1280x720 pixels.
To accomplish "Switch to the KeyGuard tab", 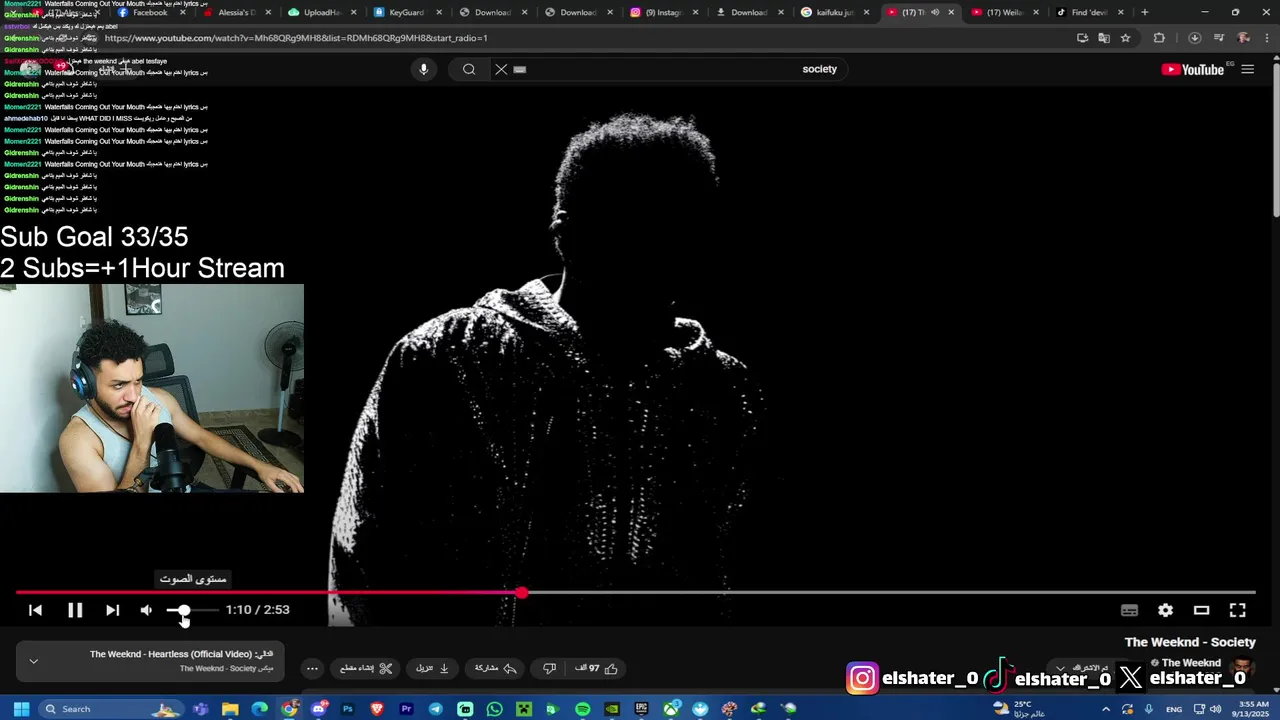I will [x=406, y=12].
